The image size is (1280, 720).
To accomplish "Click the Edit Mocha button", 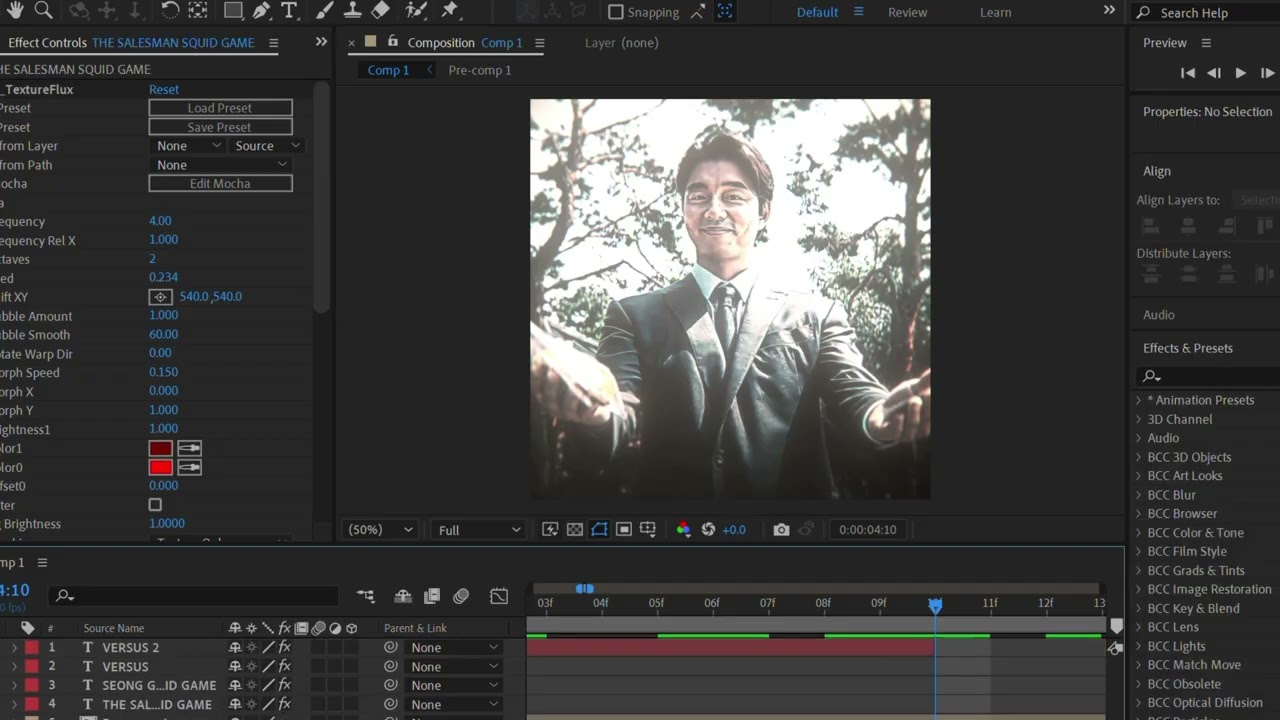I will coord(220,184).
